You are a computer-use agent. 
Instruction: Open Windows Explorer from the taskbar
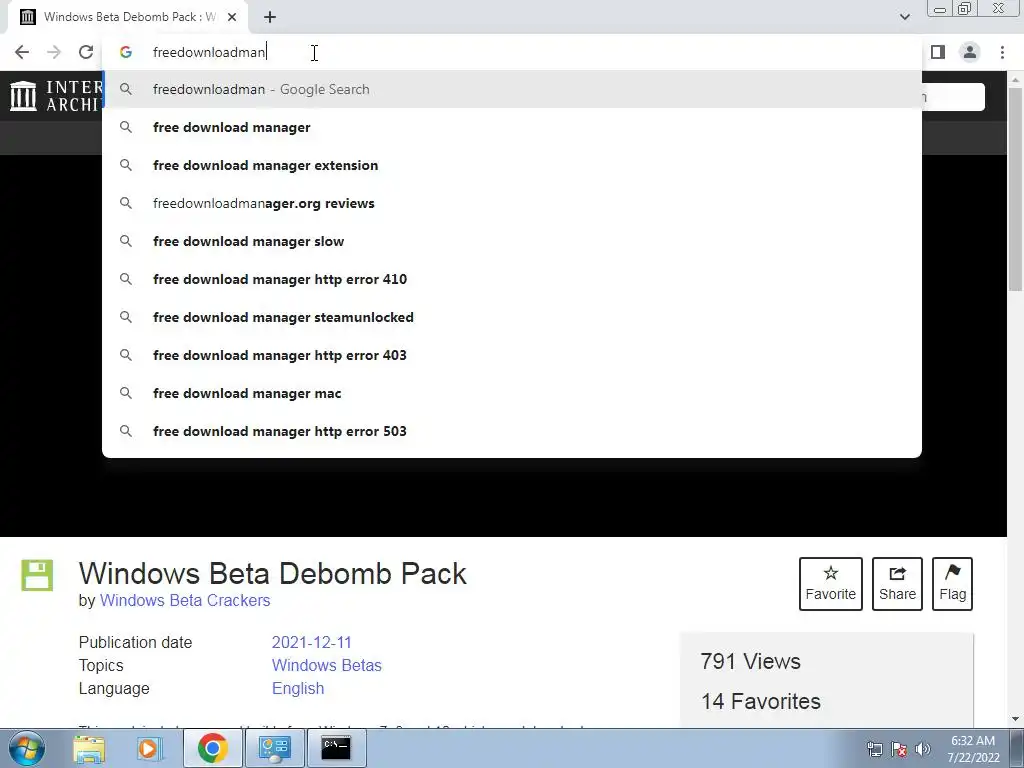tap(89, 748)
